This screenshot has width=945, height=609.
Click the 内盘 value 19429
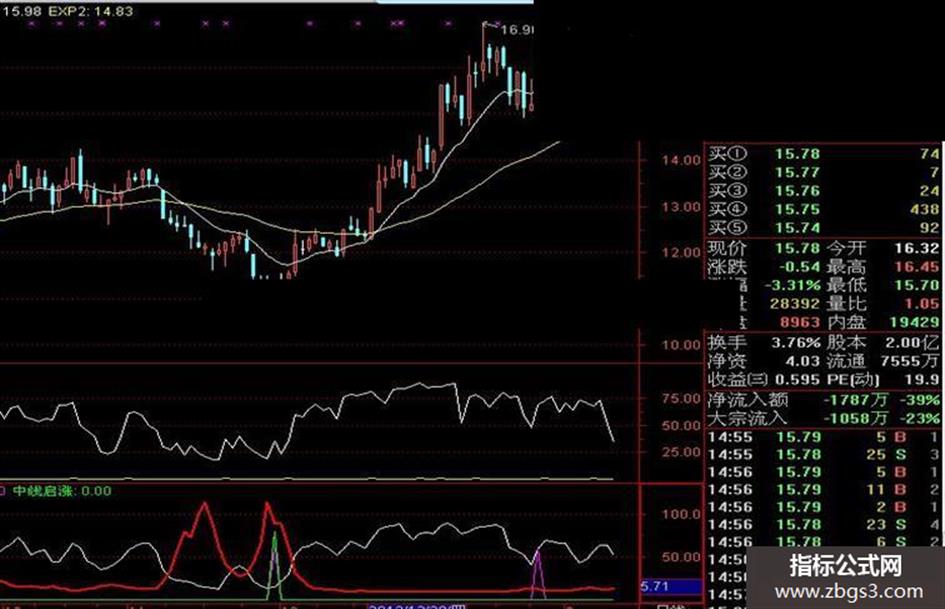coord(914,322)
